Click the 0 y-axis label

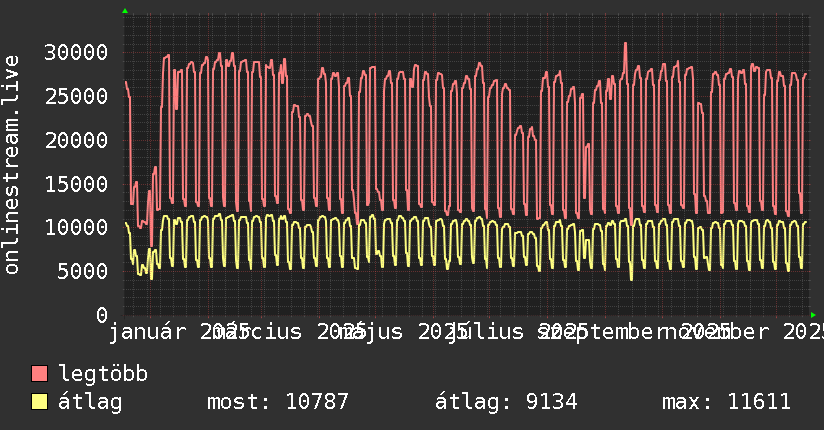pyautogui.click(x=102, y=315)
